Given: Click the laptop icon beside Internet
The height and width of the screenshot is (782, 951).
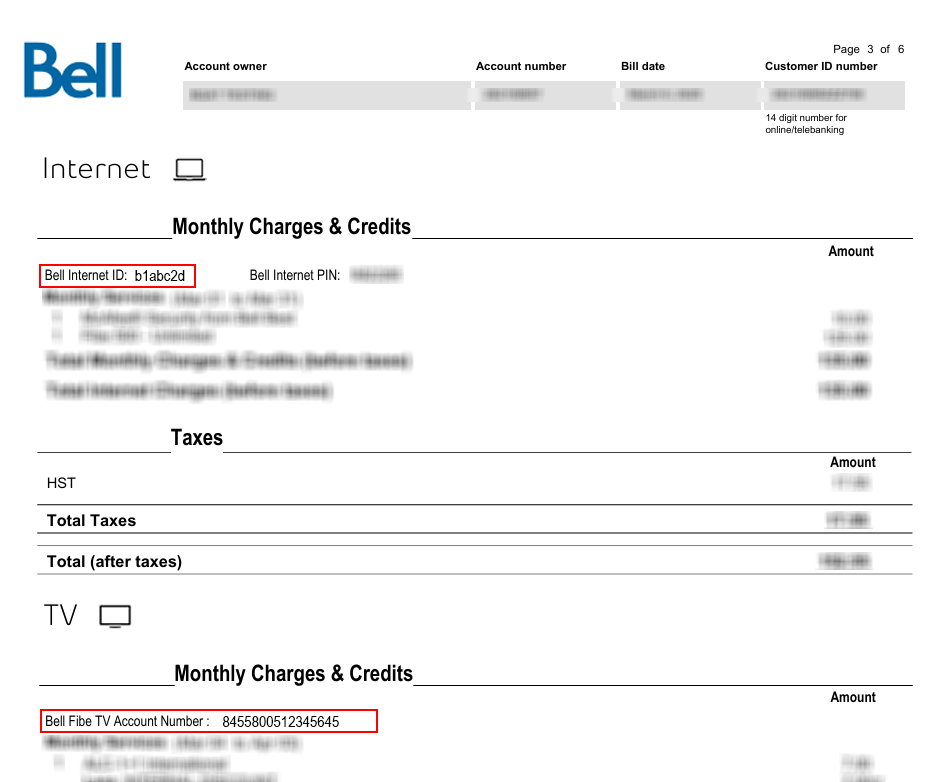Looking at the screenshot, I should pyautogui.click(x=190, y=169).
